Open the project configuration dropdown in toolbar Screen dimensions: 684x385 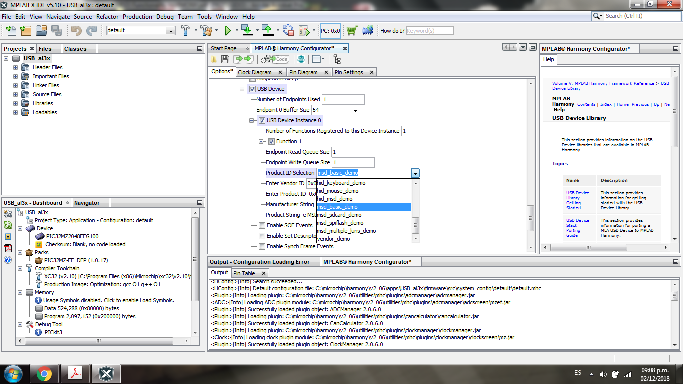click(170, 31)
